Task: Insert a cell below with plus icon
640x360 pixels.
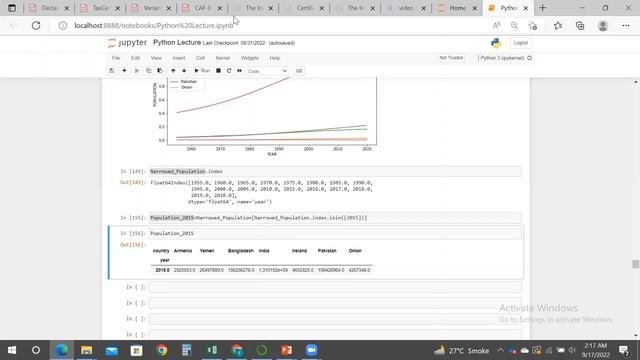Action: pyautogui.click(x=124, y=71)
